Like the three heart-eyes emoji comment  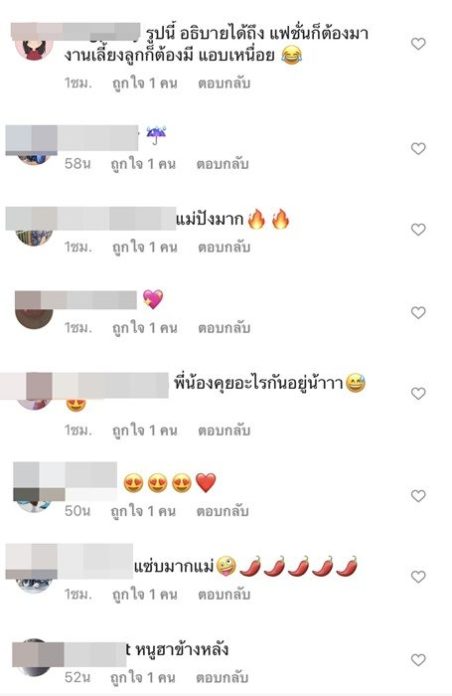point(418,495)
